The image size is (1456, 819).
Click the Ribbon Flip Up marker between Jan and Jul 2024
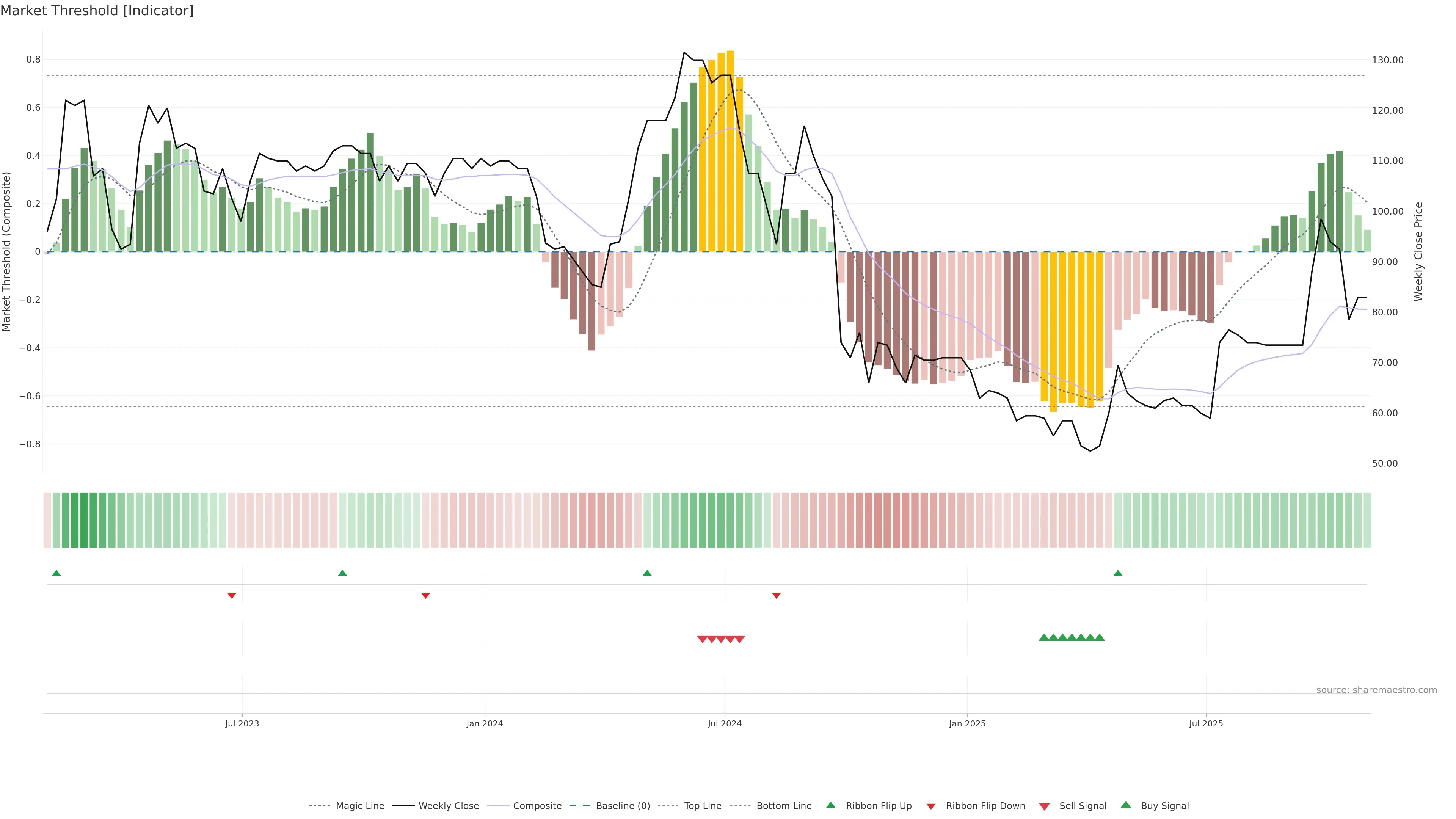(x=647, y=573)
